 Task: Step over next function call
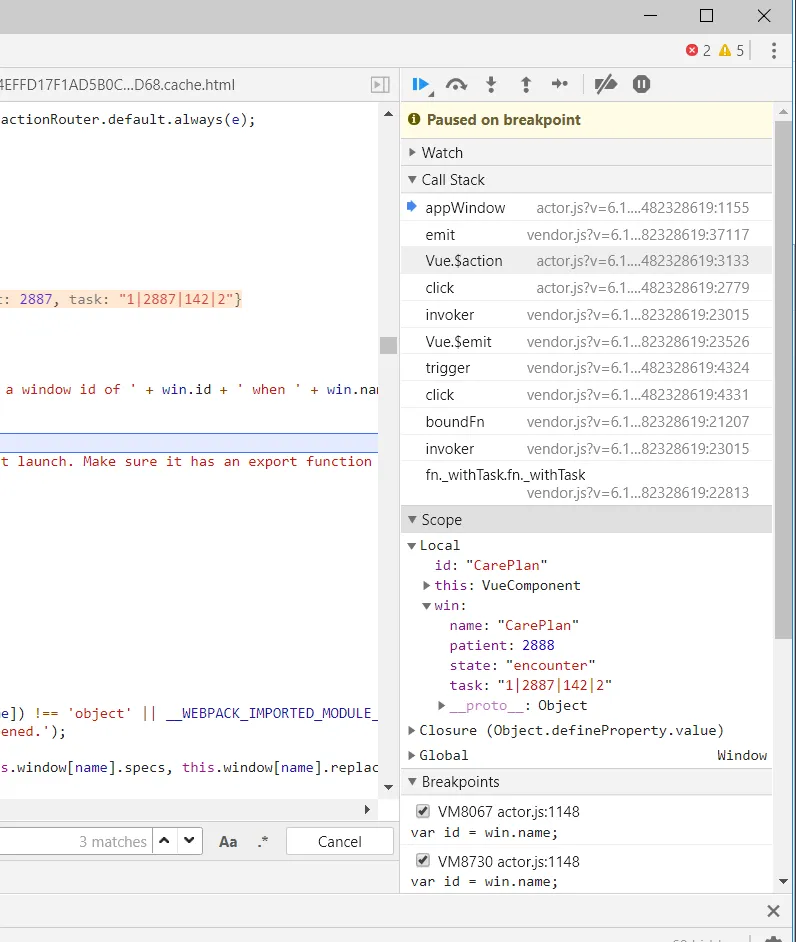tap(456, 85)
